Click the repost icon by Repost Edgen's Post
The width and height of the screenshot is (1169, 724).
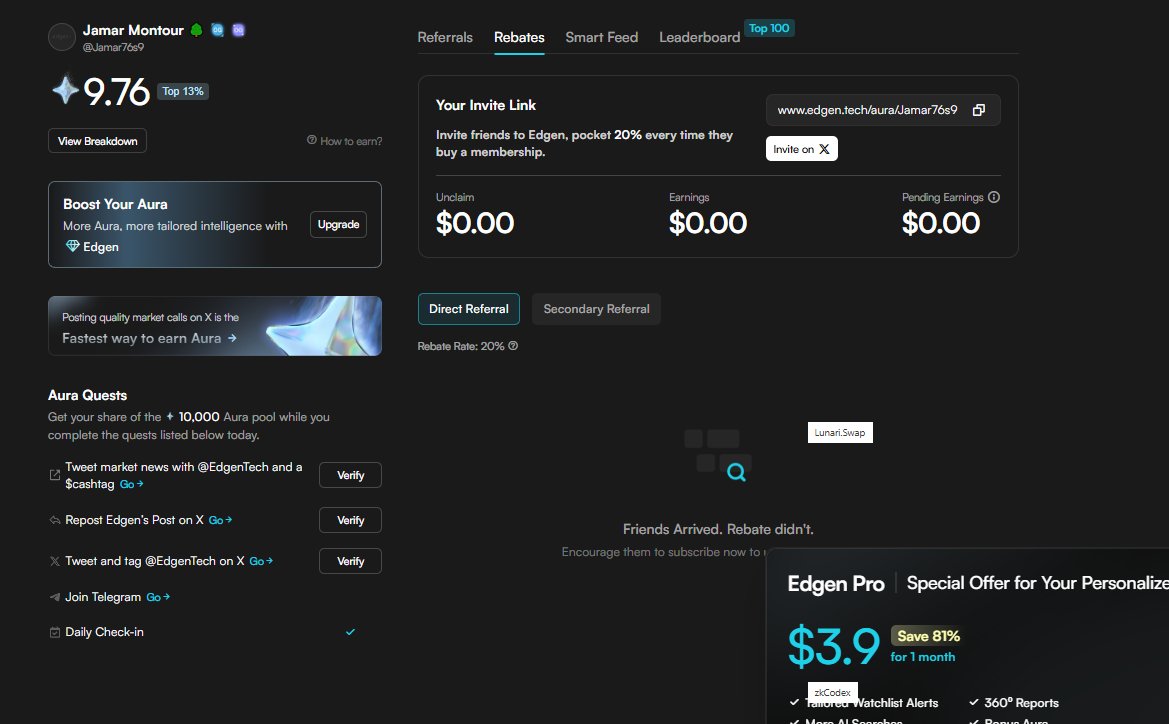click(54, 520)
